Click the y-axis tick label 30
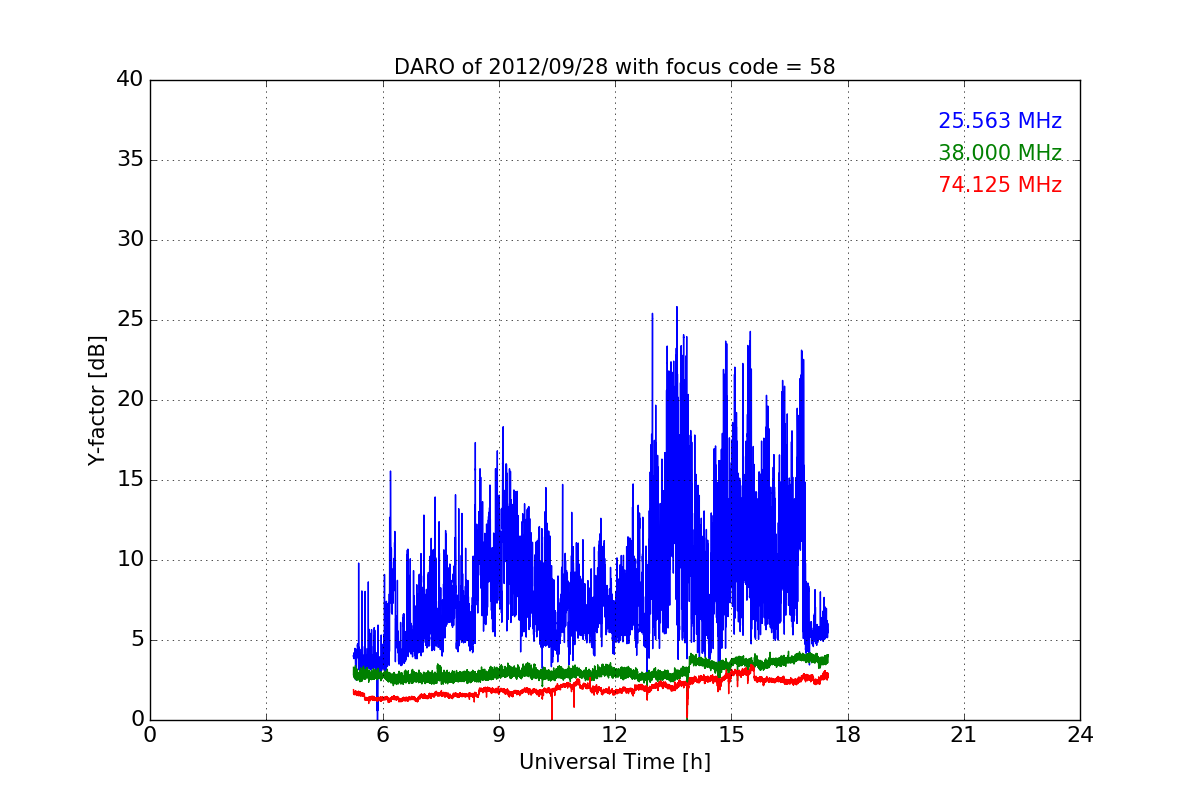 pyautogui.click(x=130, y=240)
